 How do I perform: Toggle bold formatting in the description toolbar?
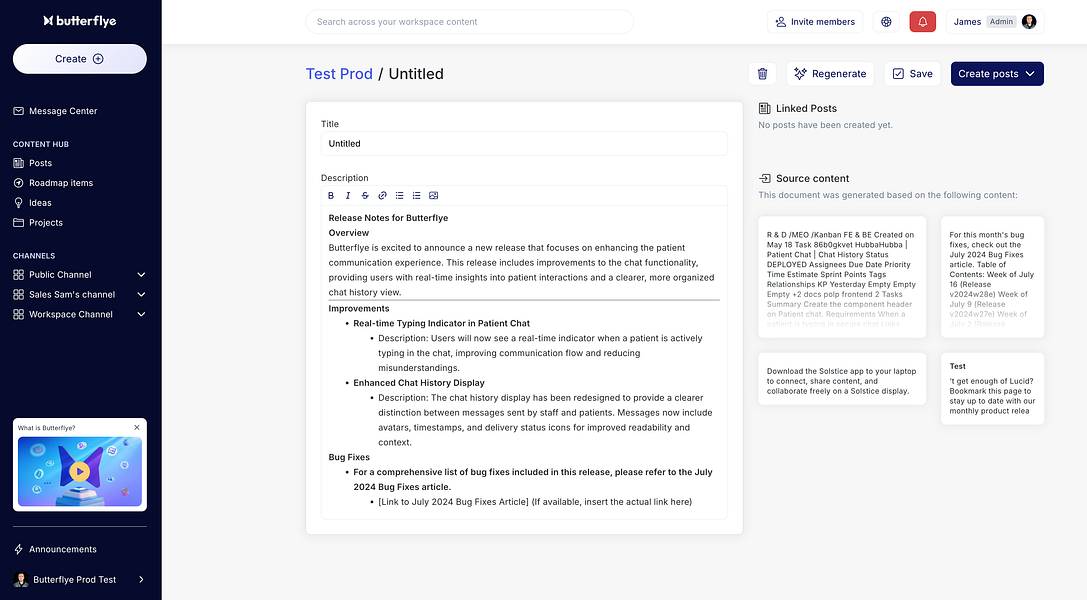coord(332,196)
